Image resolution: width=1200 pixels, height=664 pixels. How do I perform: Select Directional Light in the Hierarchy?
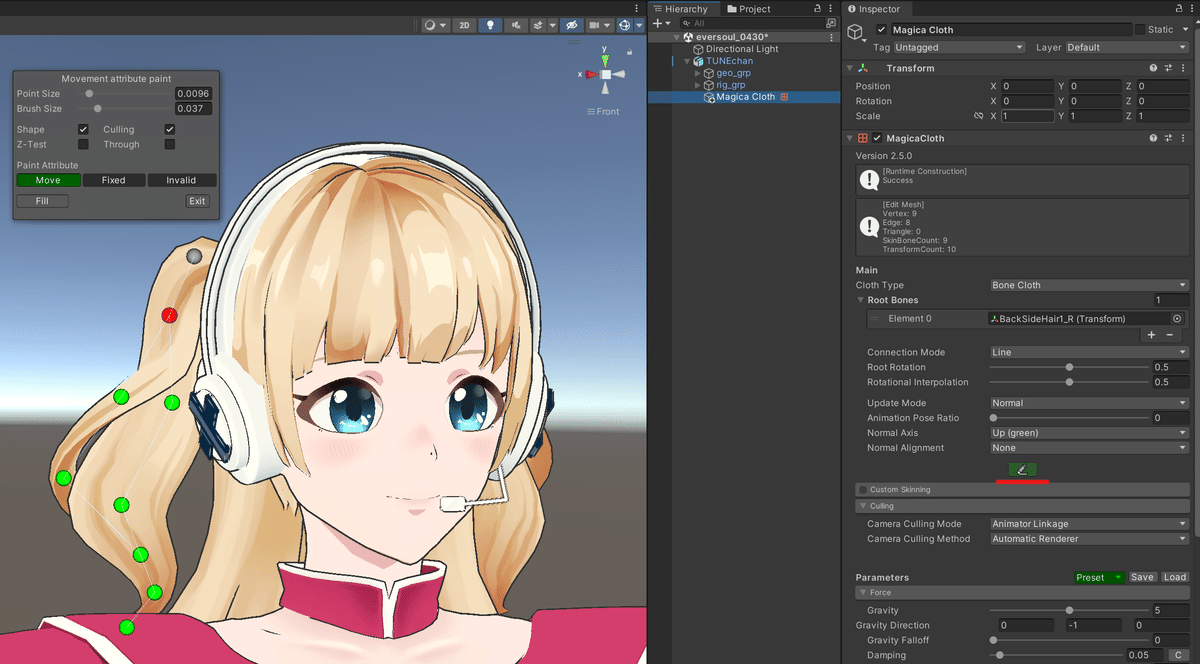(x=742, y=49)
